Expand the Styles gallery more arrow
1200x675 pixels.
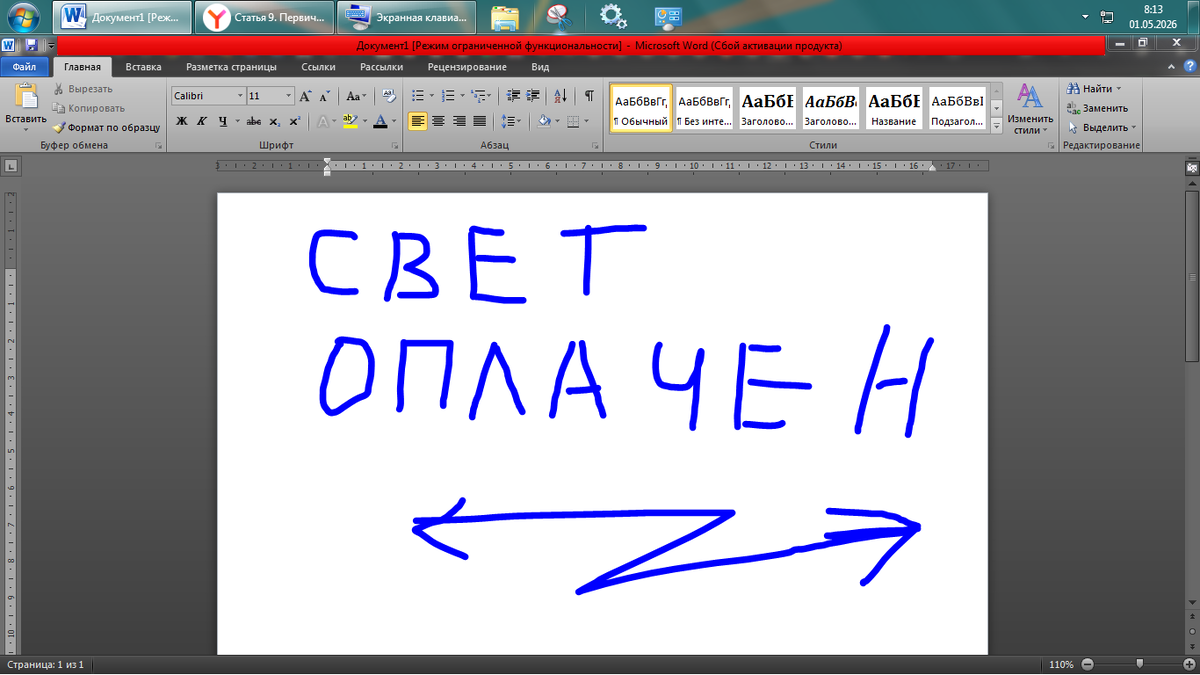coord(996,126)
